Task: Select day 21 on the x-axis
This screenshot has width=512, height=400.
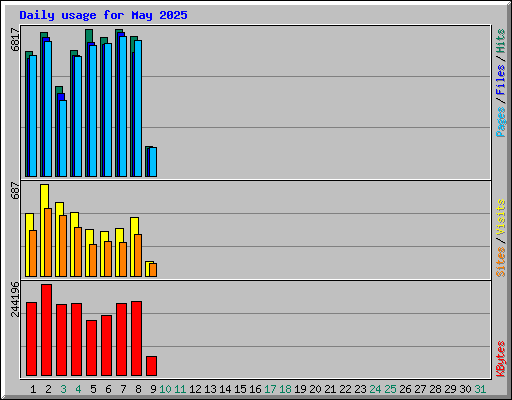Action: 330,389
